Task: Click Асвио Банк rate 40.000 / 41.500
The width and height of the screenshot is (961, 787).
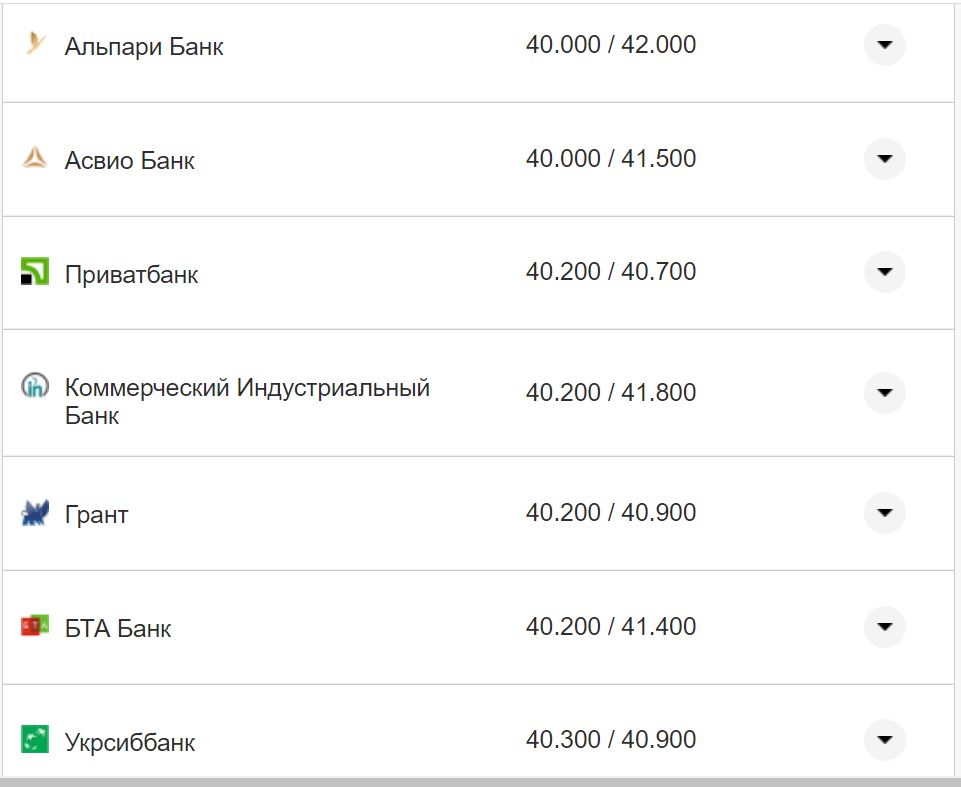Action: pos(611,159)
